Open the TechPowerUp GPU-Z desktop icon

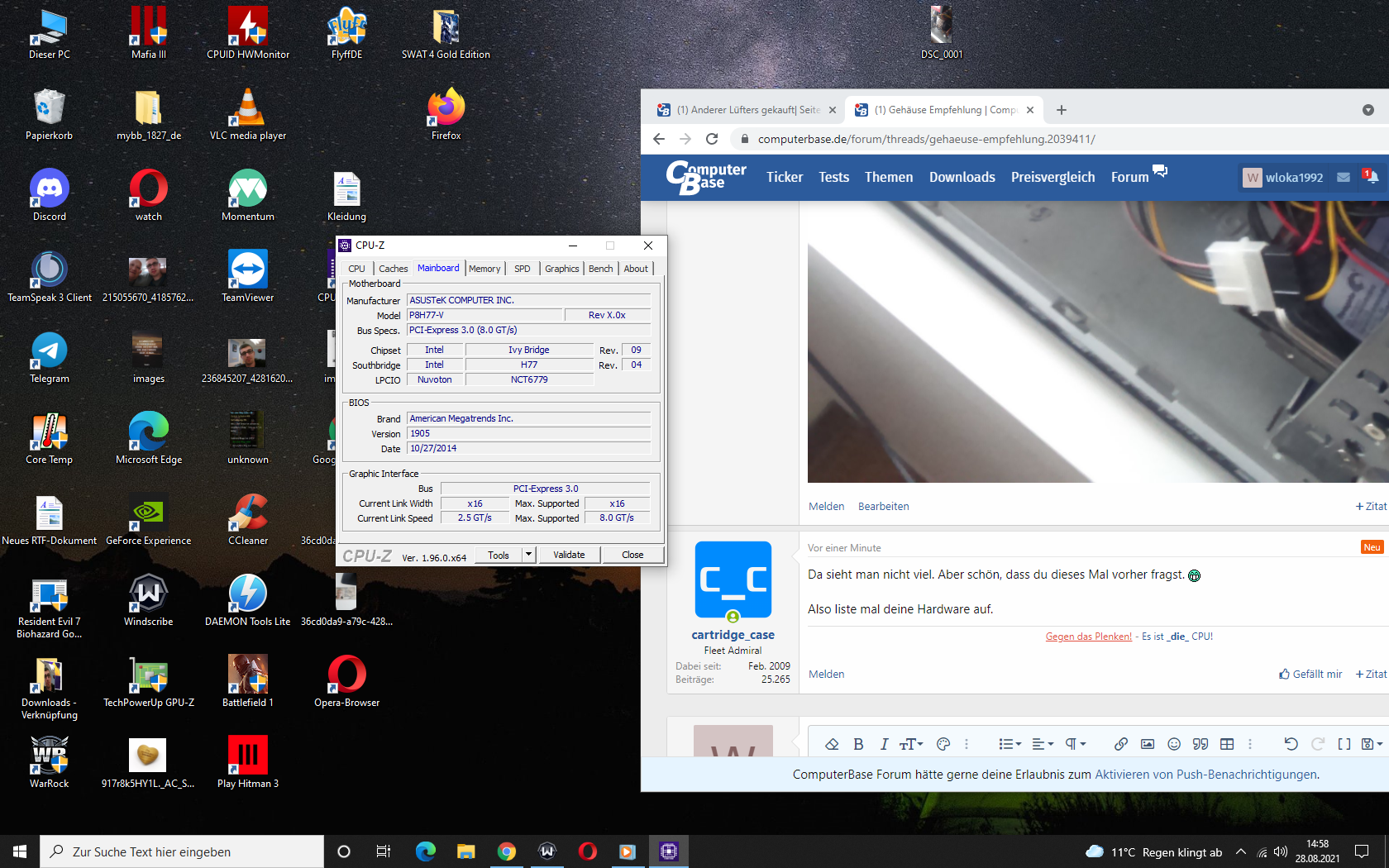(149, 681)
